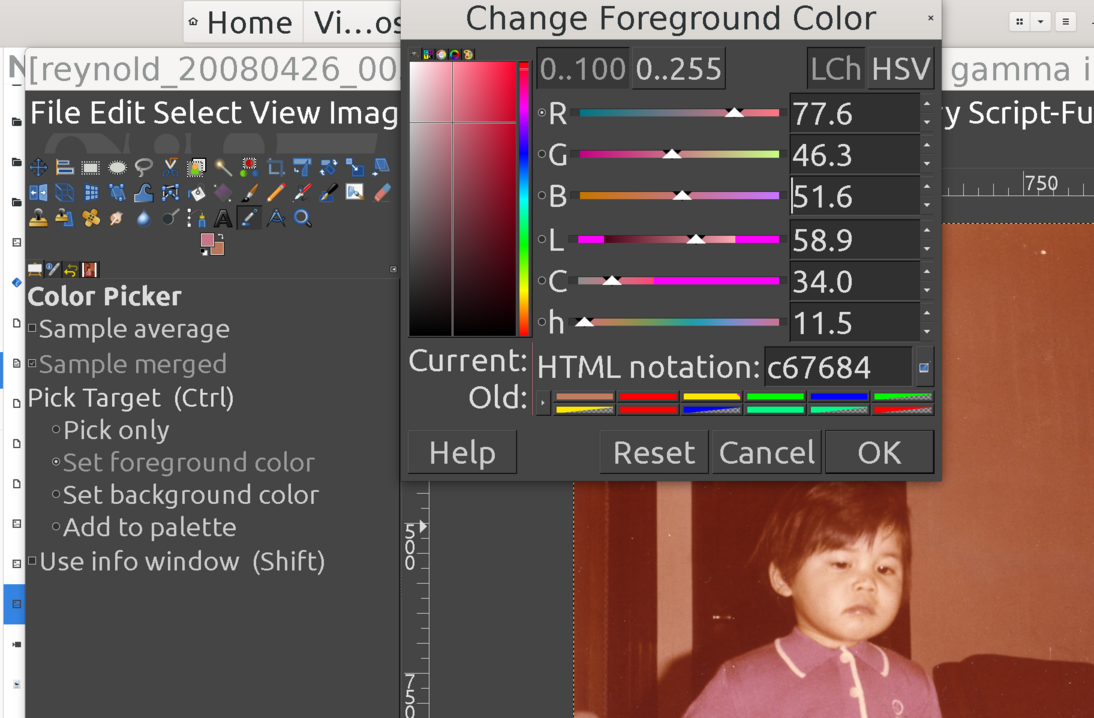Choose Set background color radio option
The width and height of the screenshot is (1094, 718).
click(x=56, y=494)
